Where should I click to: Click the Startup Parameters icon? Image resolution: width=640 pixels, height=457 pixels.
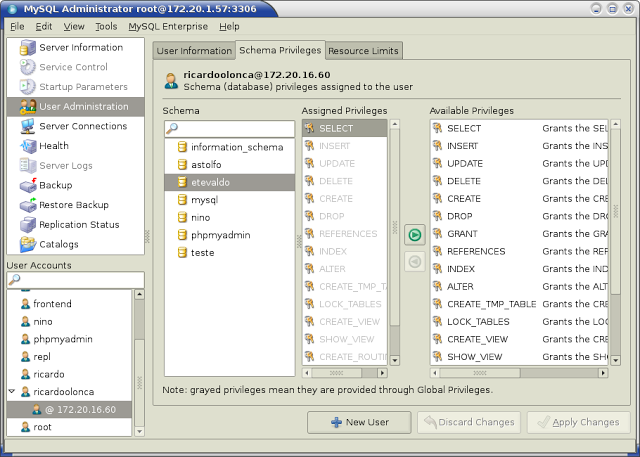(x=28, y=87)
